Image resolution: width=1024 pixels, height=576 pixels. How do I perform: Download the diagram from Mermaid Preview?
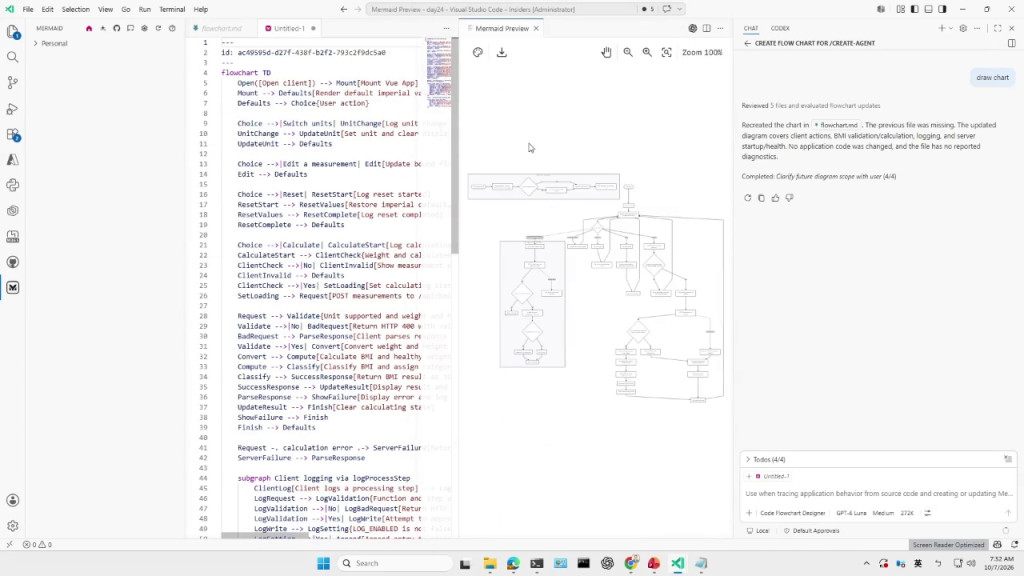pos(502,52)
